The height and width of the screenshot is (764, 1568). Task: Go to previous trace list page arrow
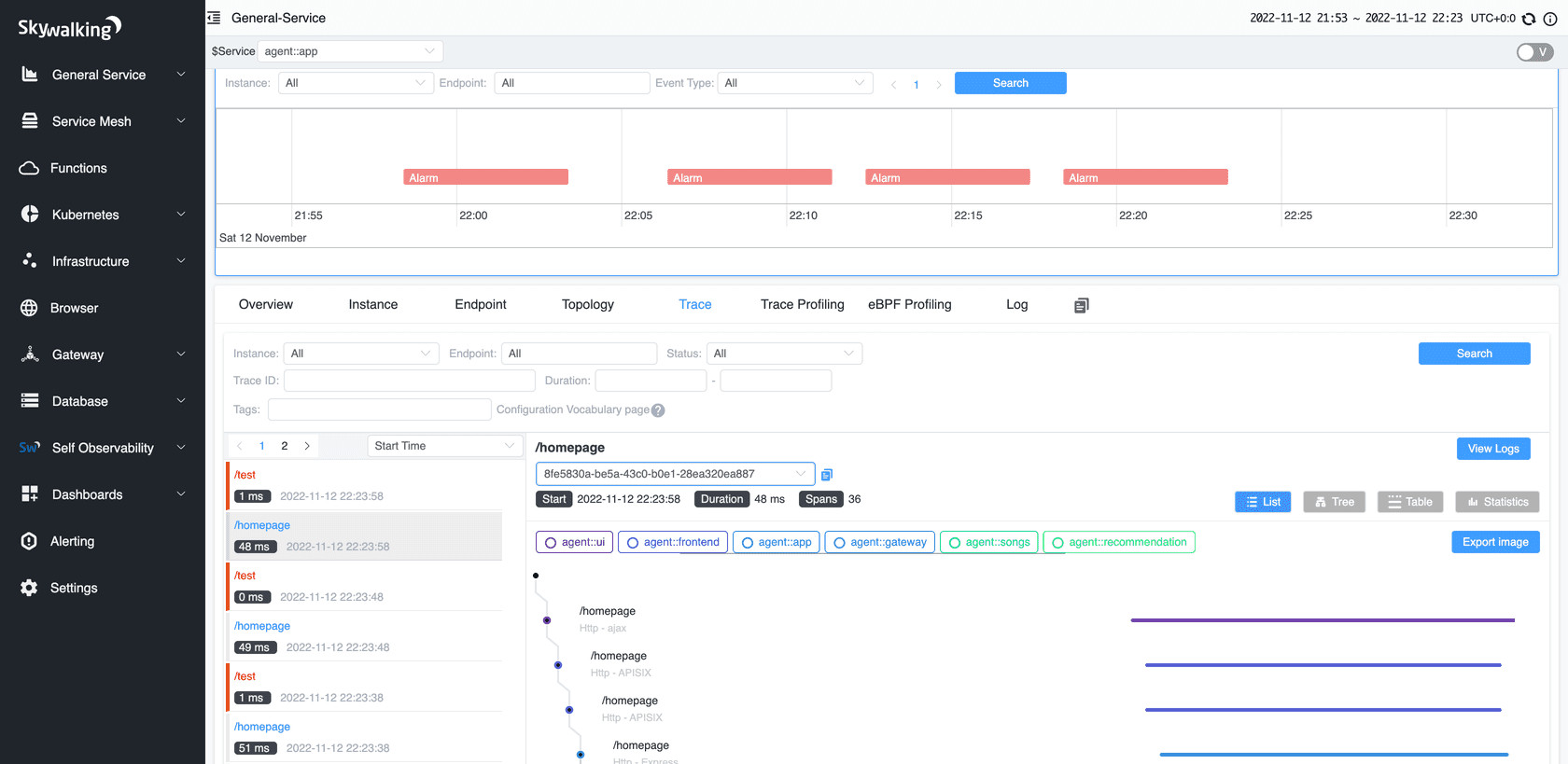click(x=240, y=446)
